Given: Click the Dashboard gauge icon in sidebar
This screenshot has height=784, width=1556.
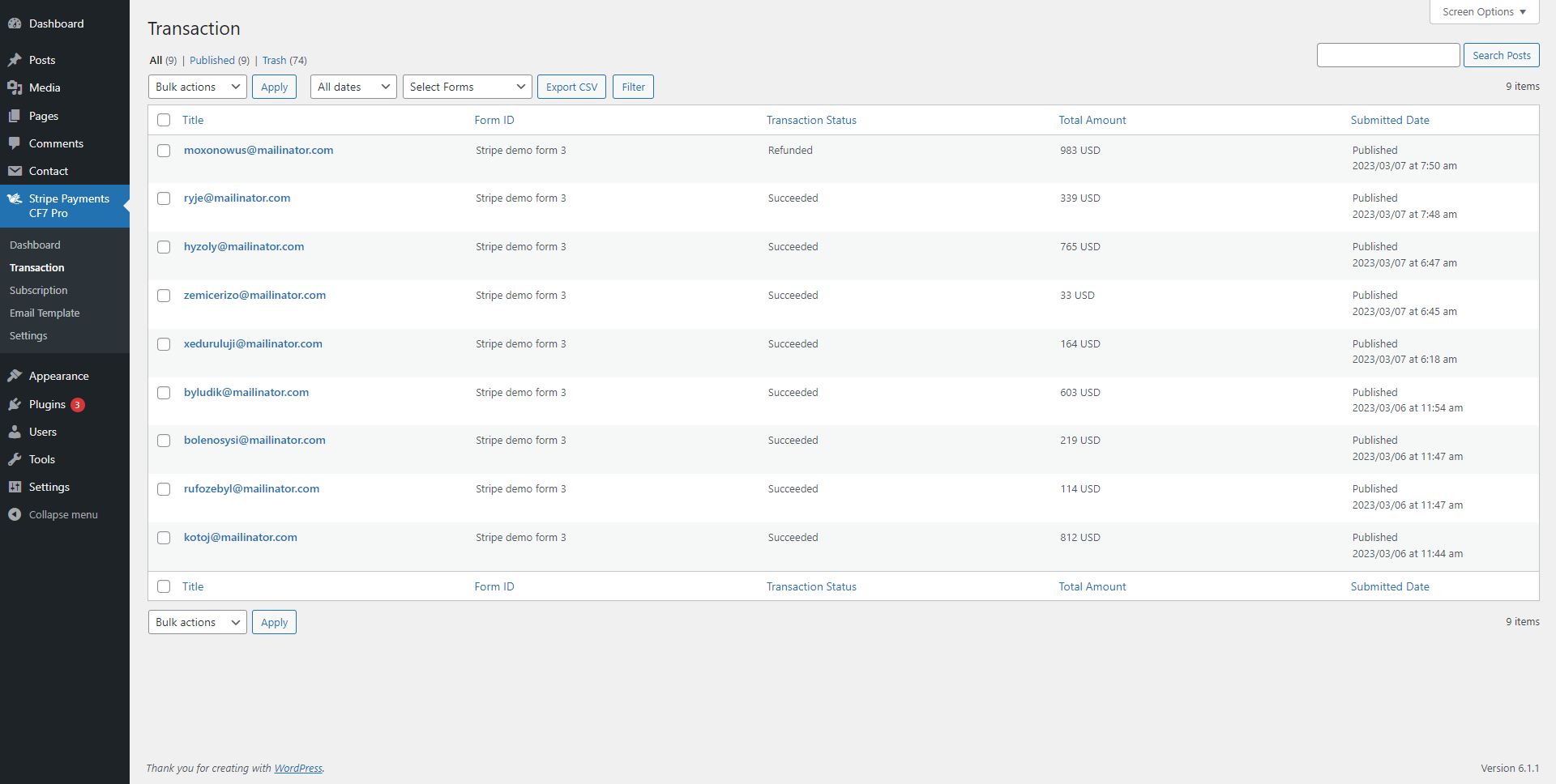Looking at the screenshot, I should tap(15, 23).
